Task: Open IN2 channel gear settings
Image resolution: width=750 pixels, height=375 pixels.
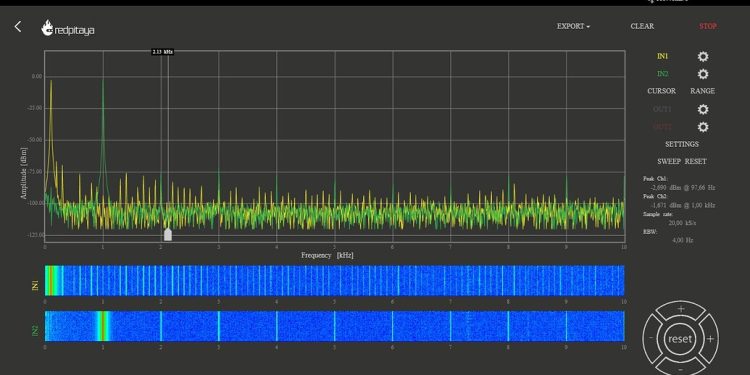Action: click(702, 74)
